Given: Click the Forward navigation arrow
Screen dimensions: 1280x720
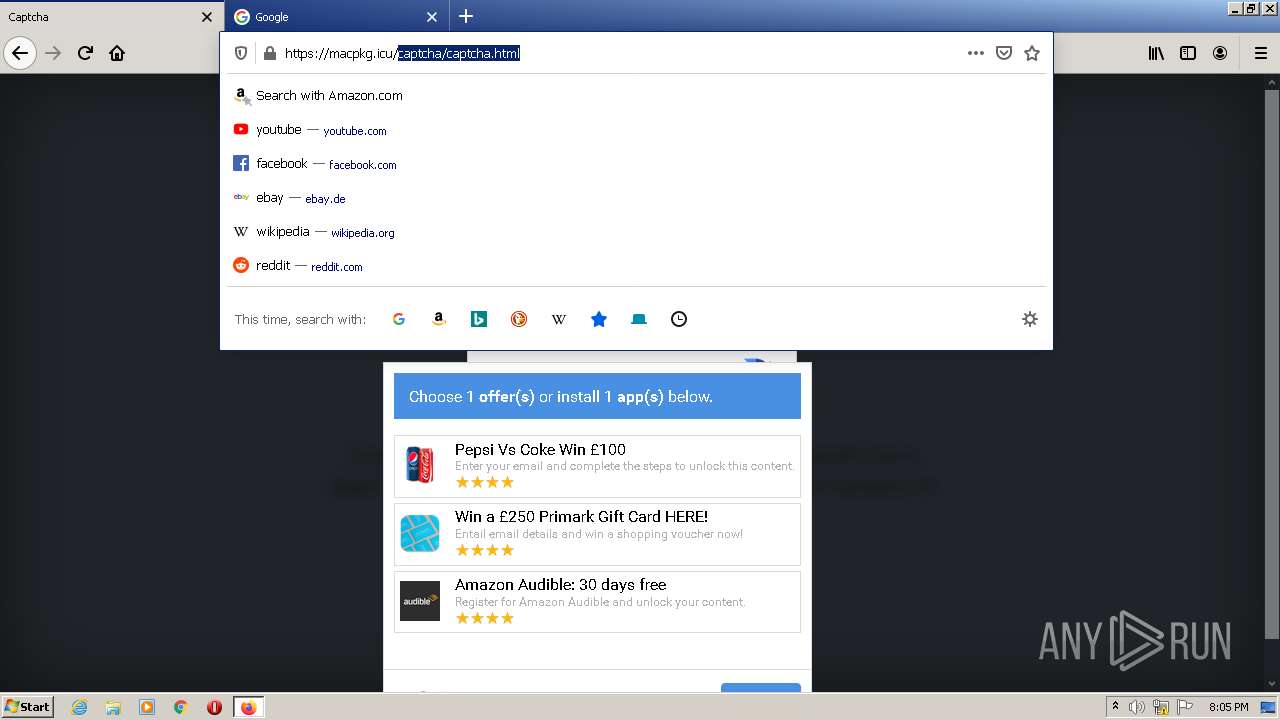Looking at the screenshot, I should (54, 53).
